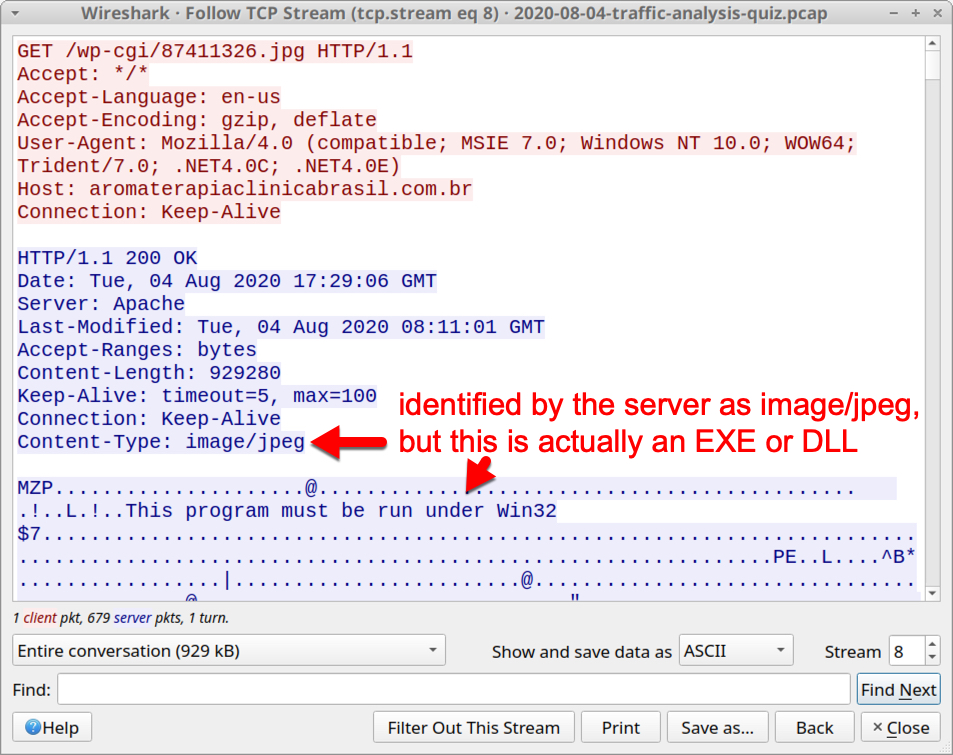Viewport: 953px width, 755px height.
Task: Click the Keep-Alive: timeout=5, max=100 line
Action: pyautogui.click(x=197, y=396)
